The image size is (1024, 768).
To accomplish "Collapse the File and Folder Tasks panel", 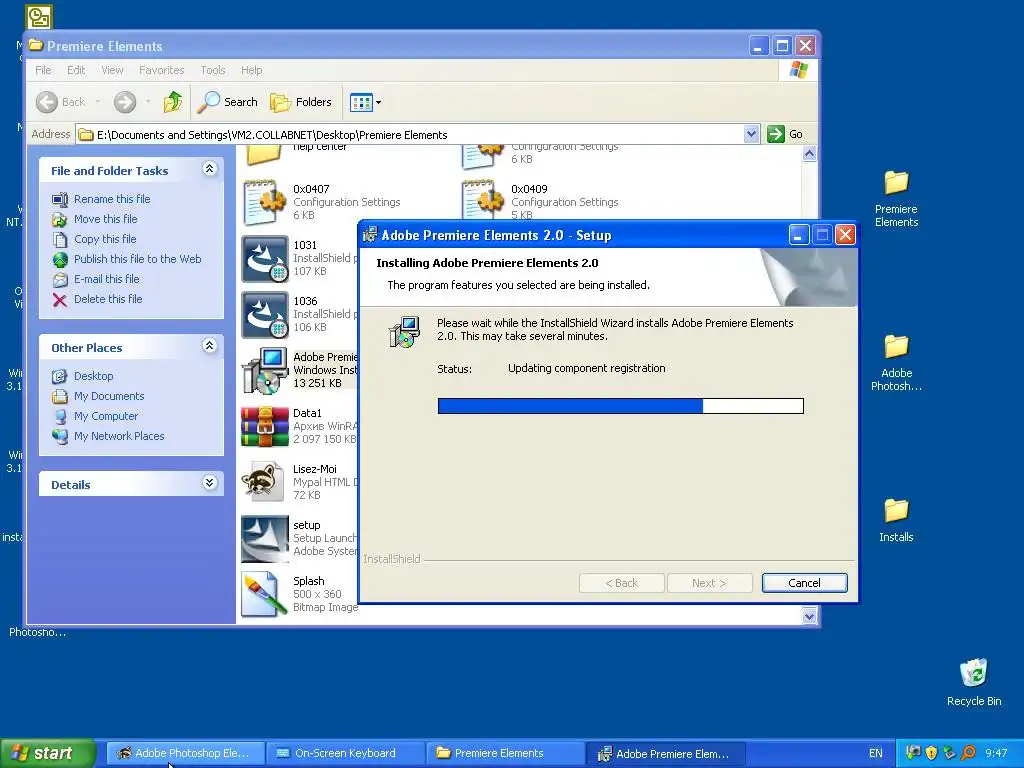I will pyautogui.click(x=209, y=169).
